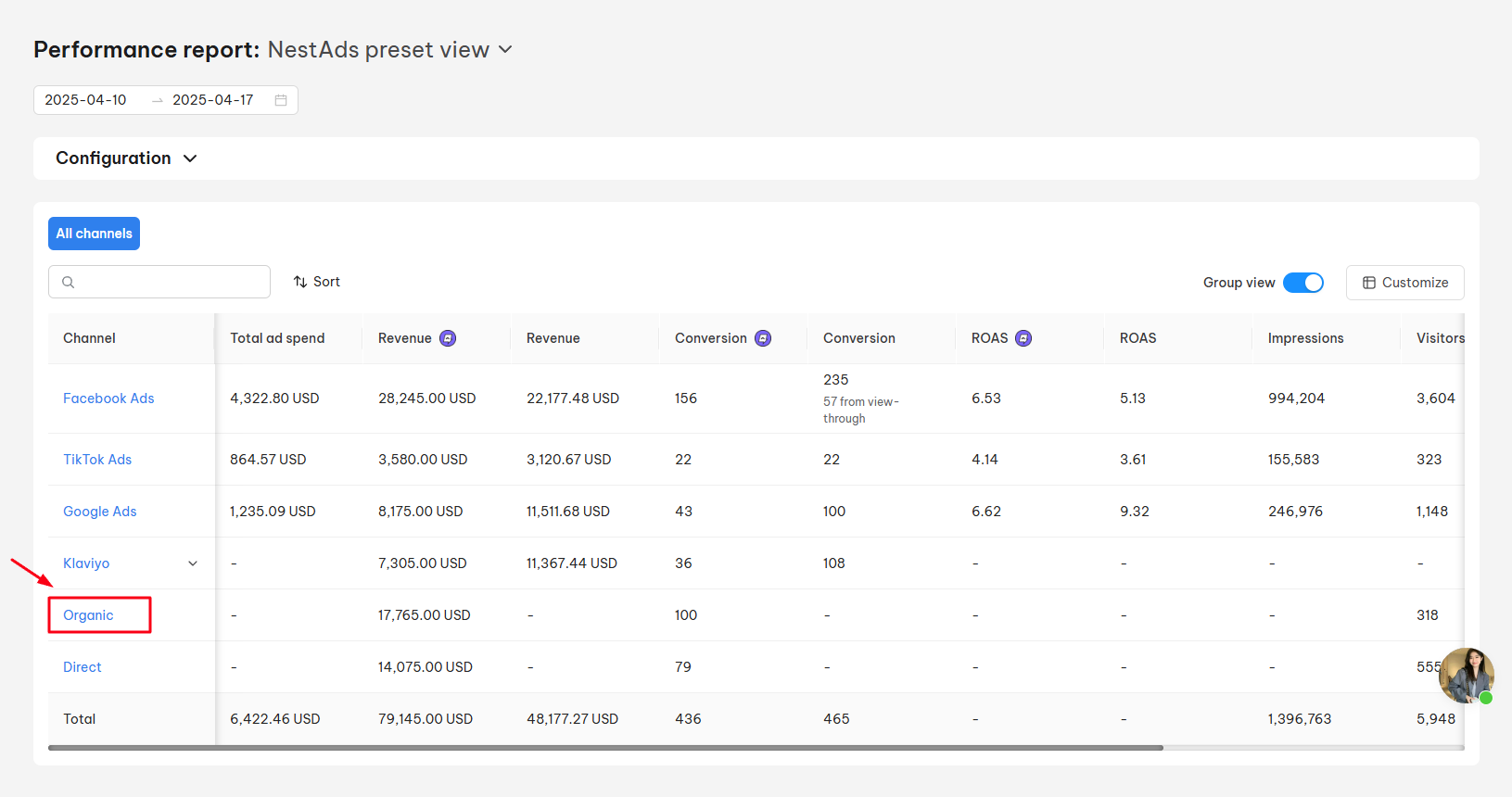Expand the Klaviyo channel row

point(193,563)
